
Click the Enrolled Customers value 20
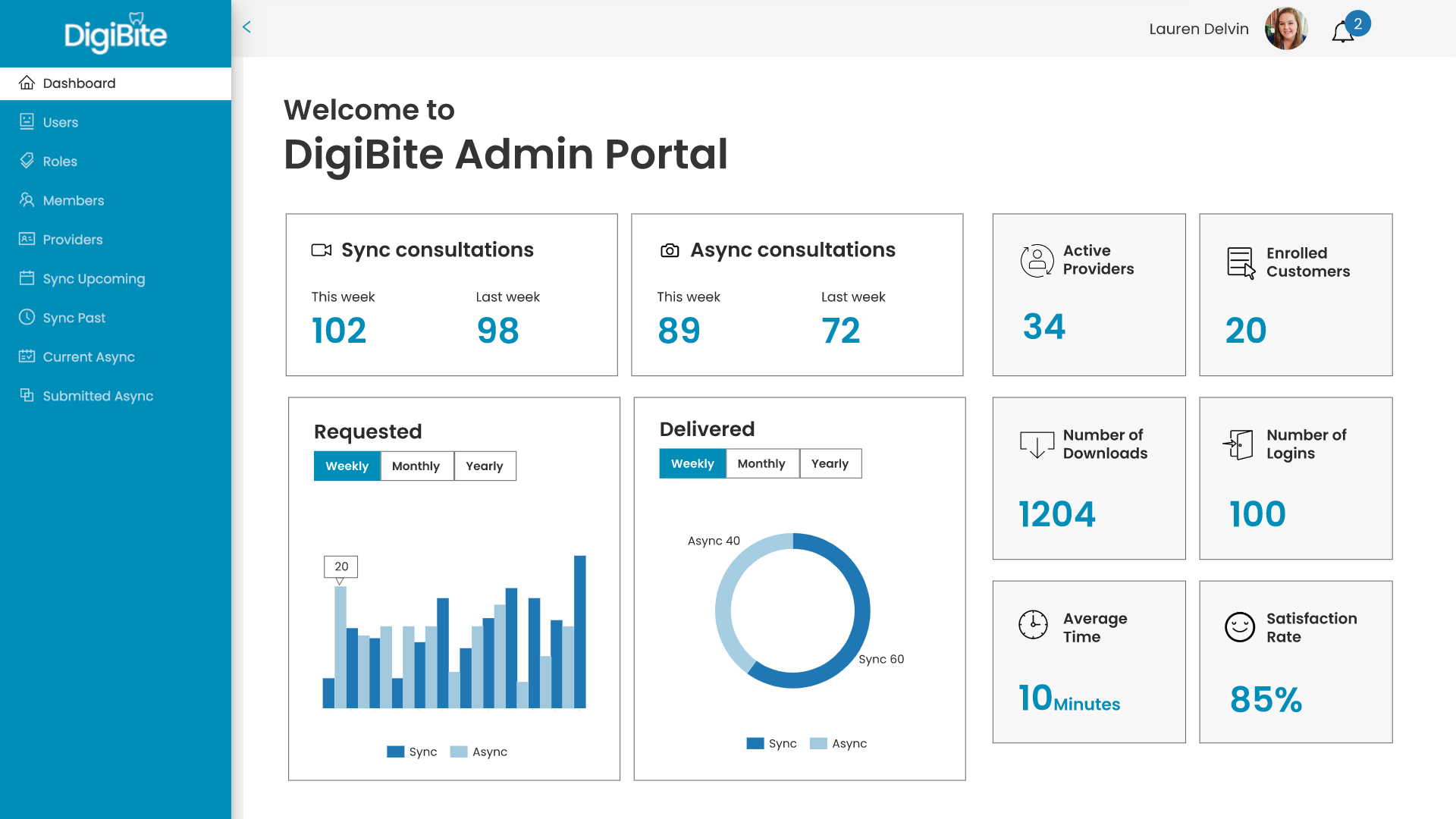click(x=1246, y=331)
